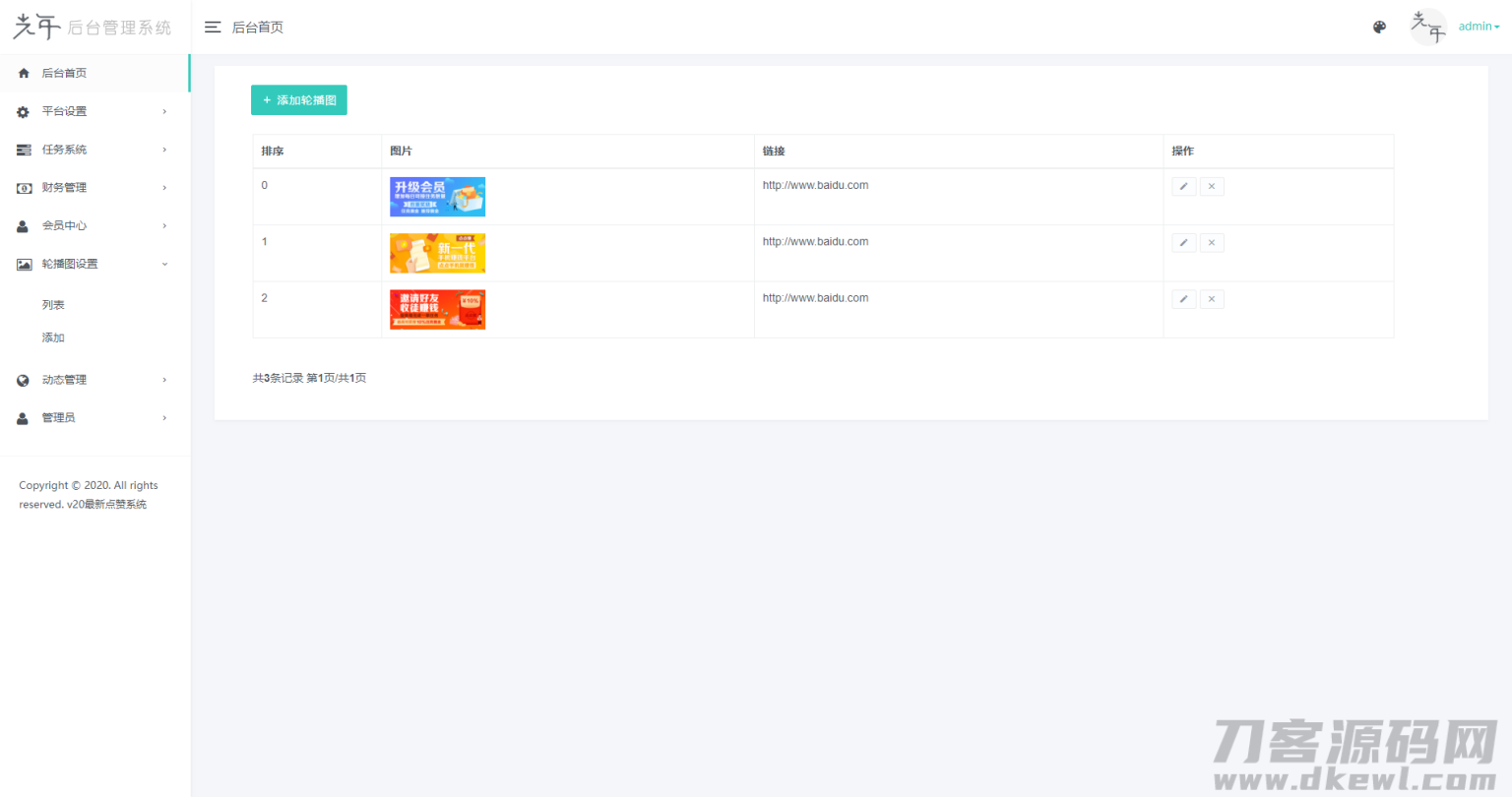Click the 添加轮播图 button

click(x=299, y=100)
